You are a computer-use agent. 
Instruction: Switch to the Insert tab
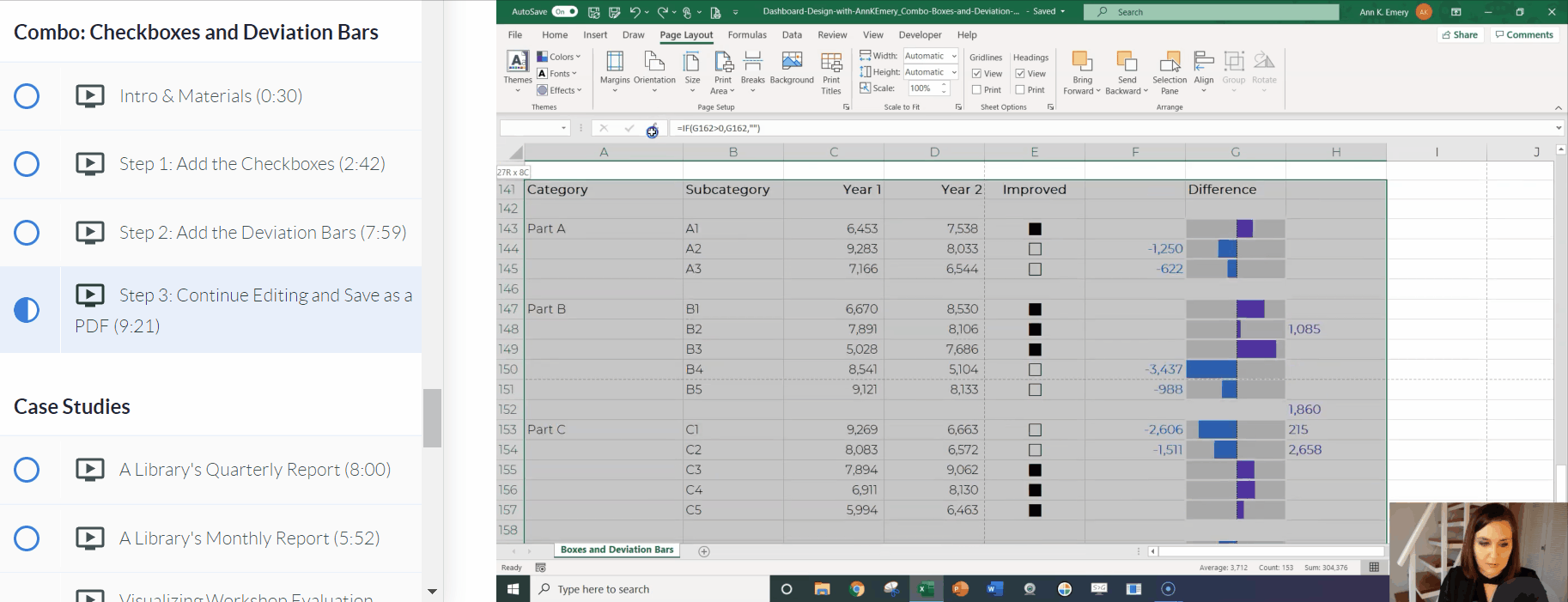coord(595,35)
